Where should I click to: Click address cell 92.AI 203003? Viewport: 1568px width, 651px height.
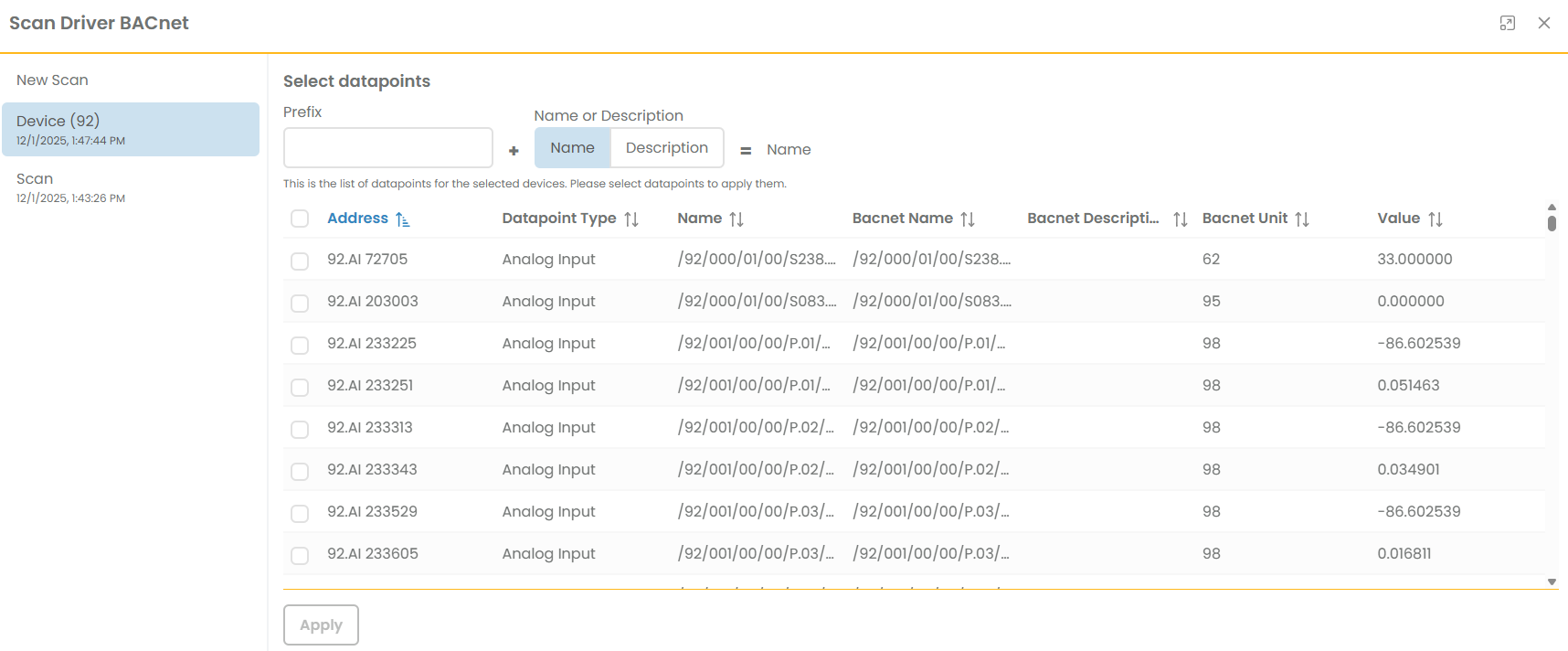pos(373,302)
